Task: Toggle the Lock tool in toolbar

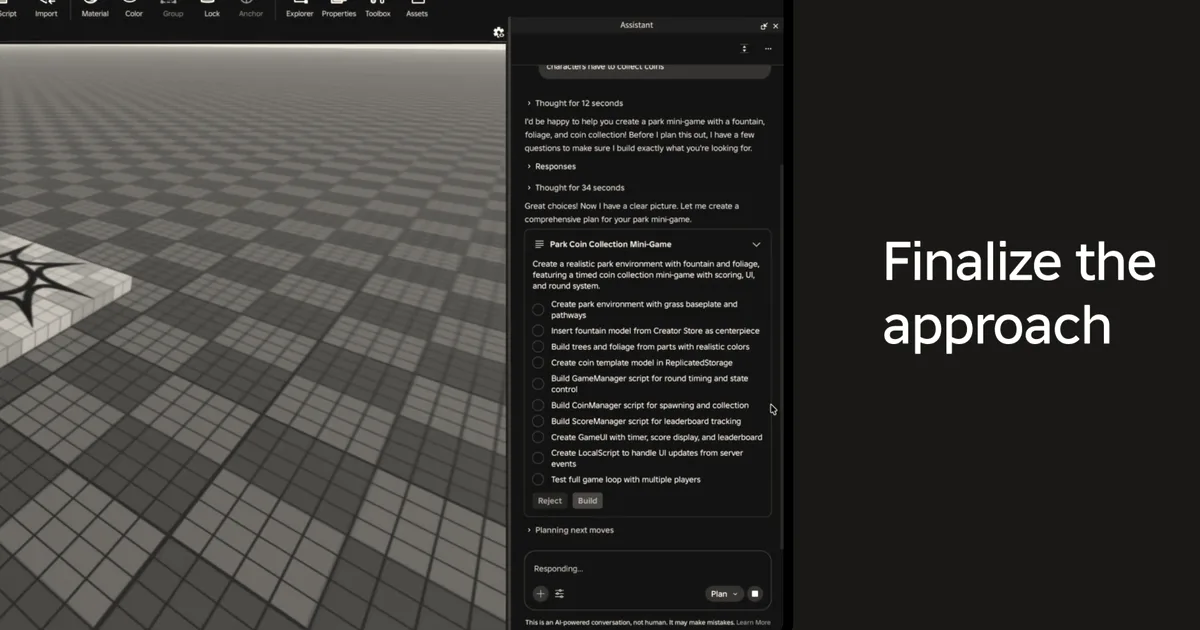Action: 212,10
